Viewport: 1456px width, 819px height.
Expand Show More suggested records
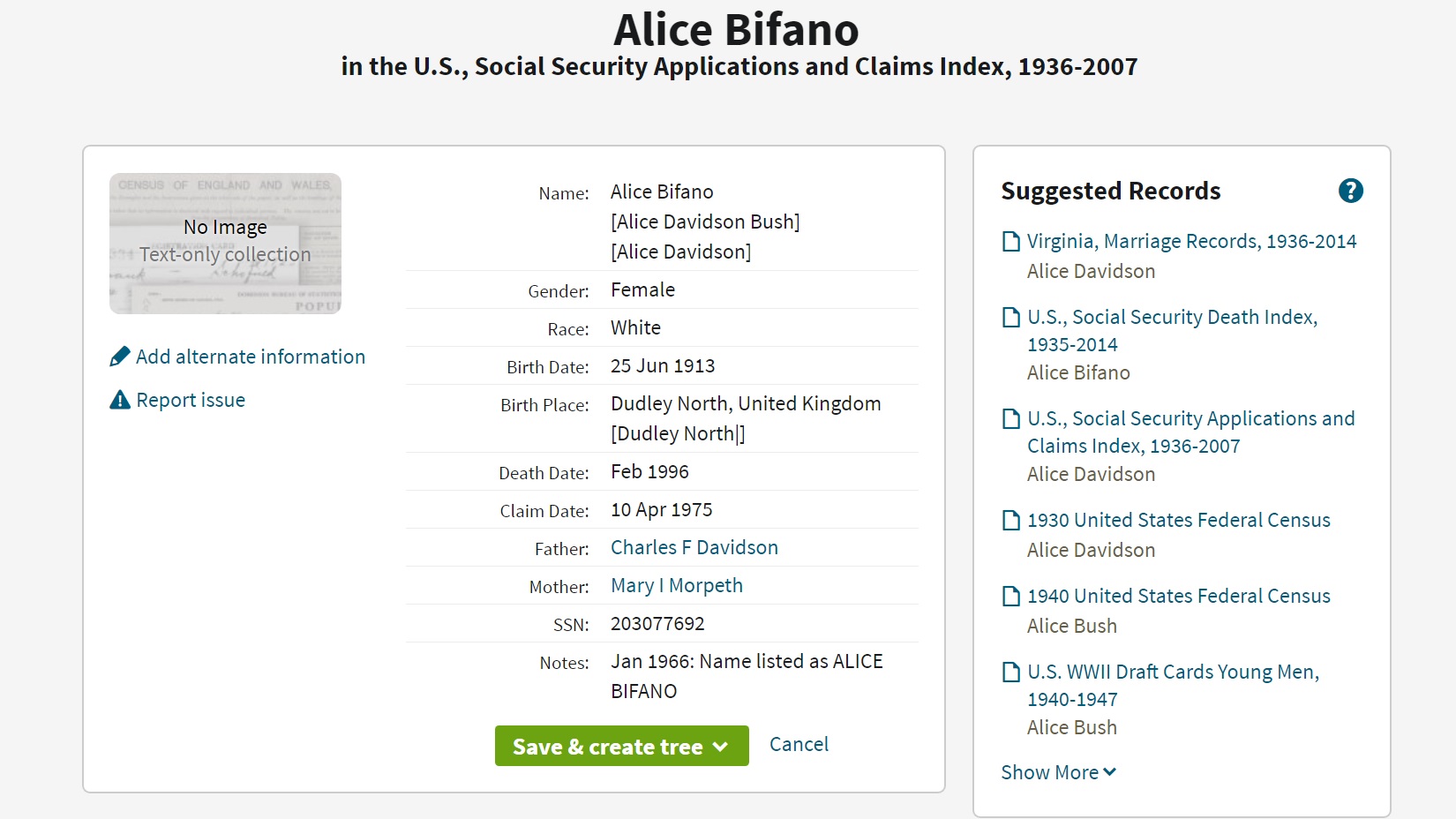1058,772
